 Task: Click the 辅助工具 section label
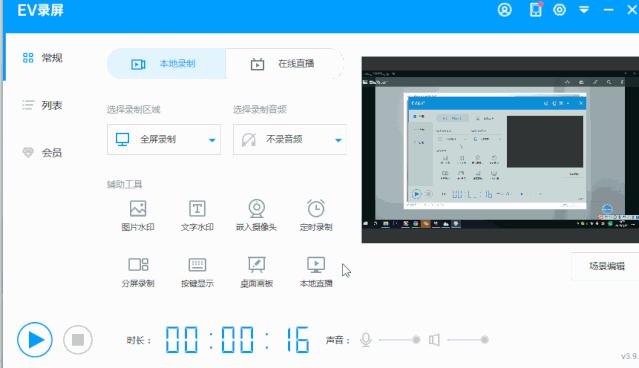pyautogui.click(x=125, y=184)
